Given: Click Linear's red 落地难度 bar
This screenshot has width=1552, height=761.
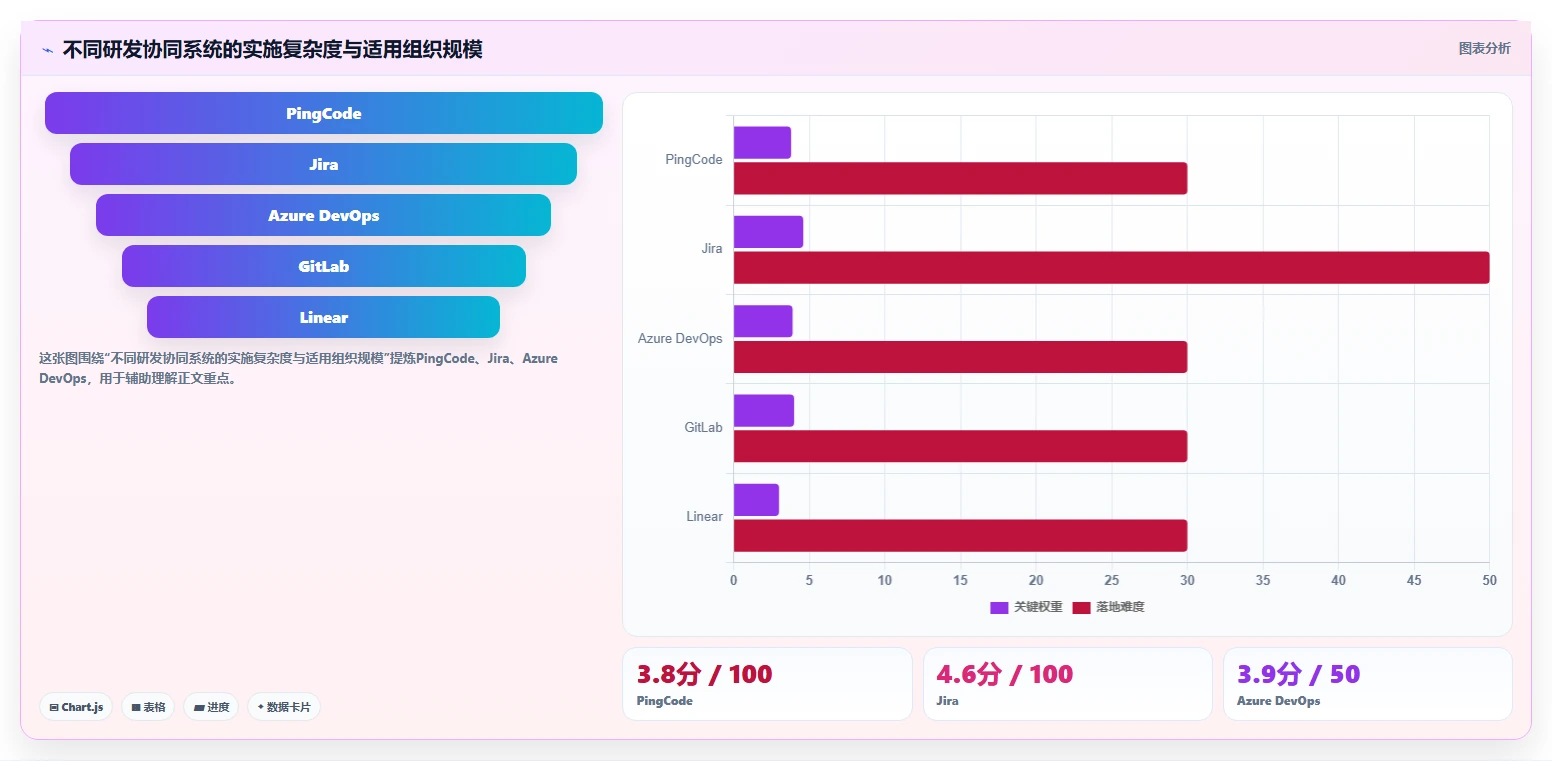Looking at the screenshot, I should tap(960, 535).
